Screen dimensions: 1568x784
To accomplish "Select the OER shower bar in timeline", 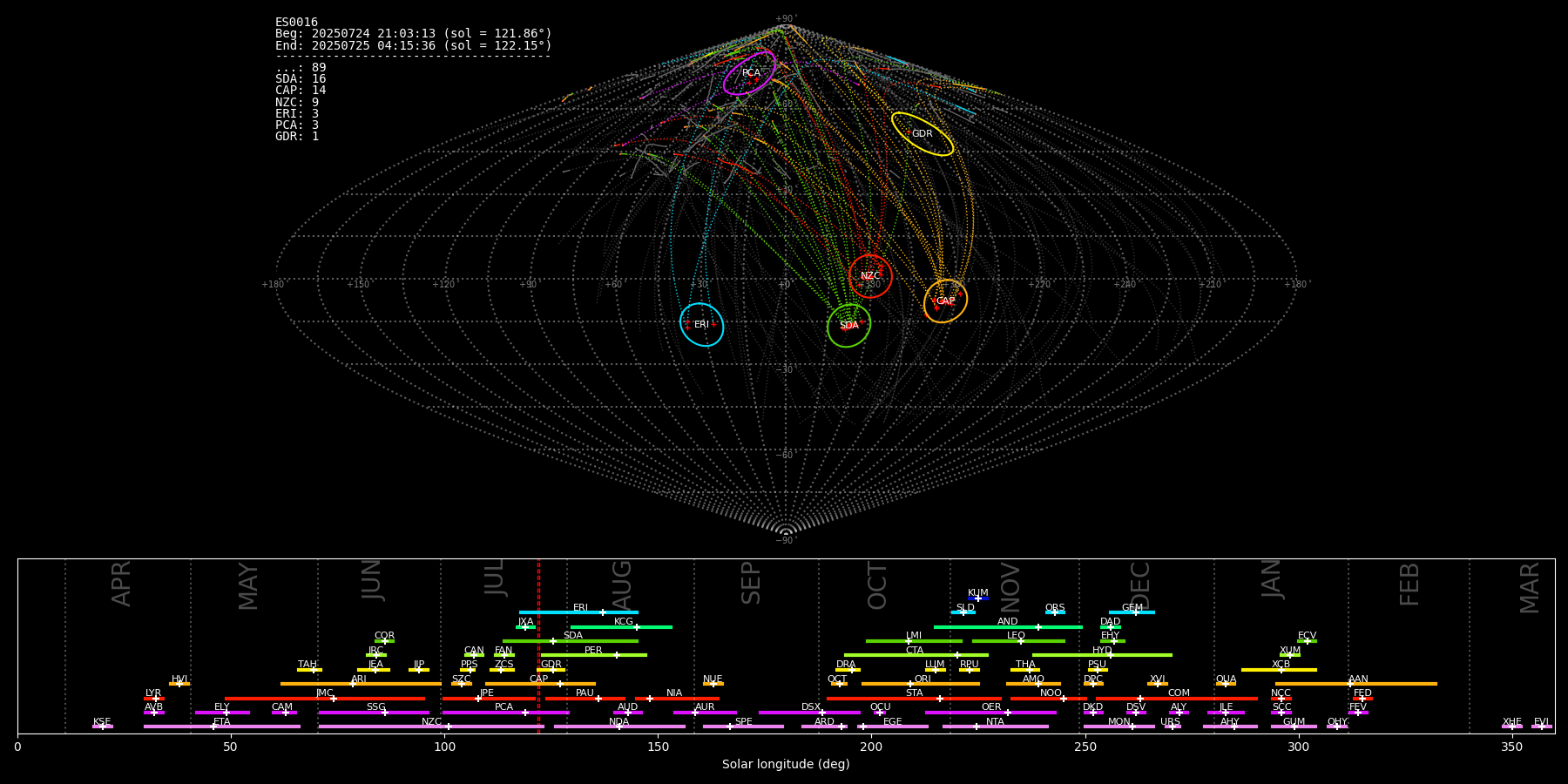I will [x=990, y=713].
